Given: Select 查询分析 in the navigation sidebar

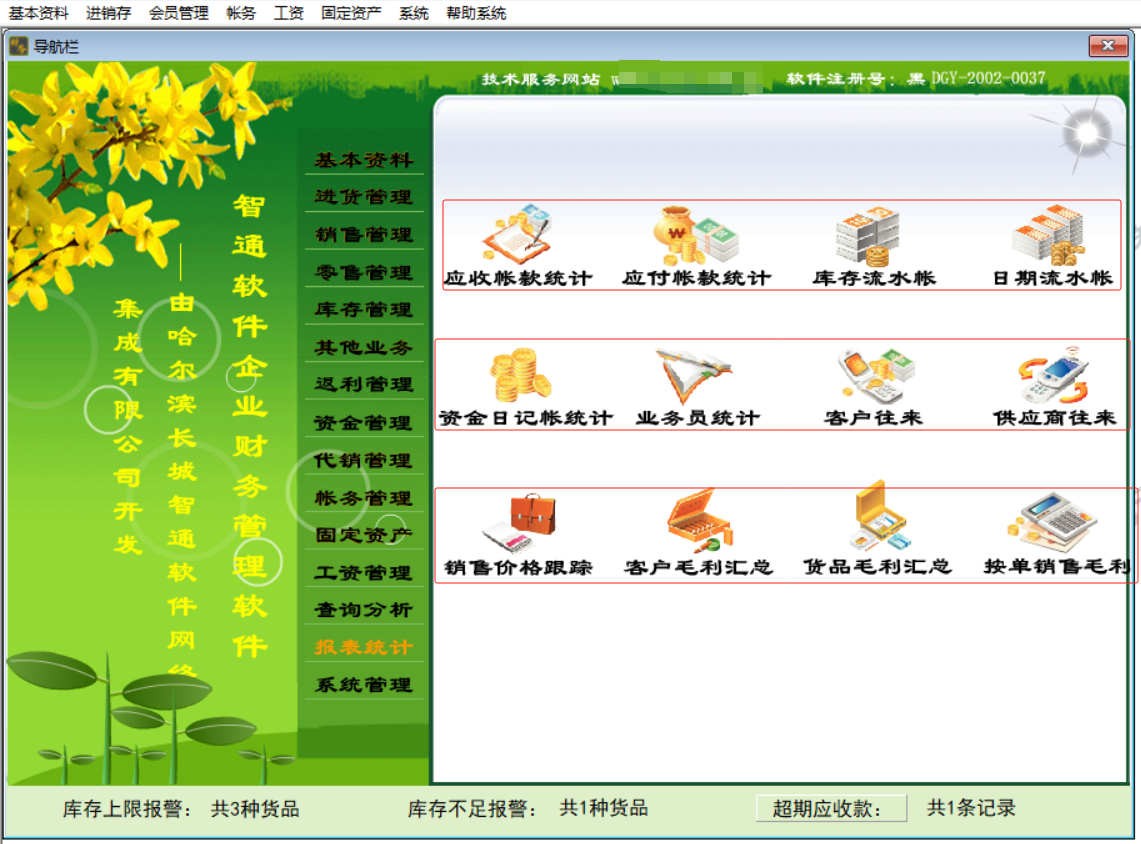Looking at the screenshot, I should tap(364, 610).
